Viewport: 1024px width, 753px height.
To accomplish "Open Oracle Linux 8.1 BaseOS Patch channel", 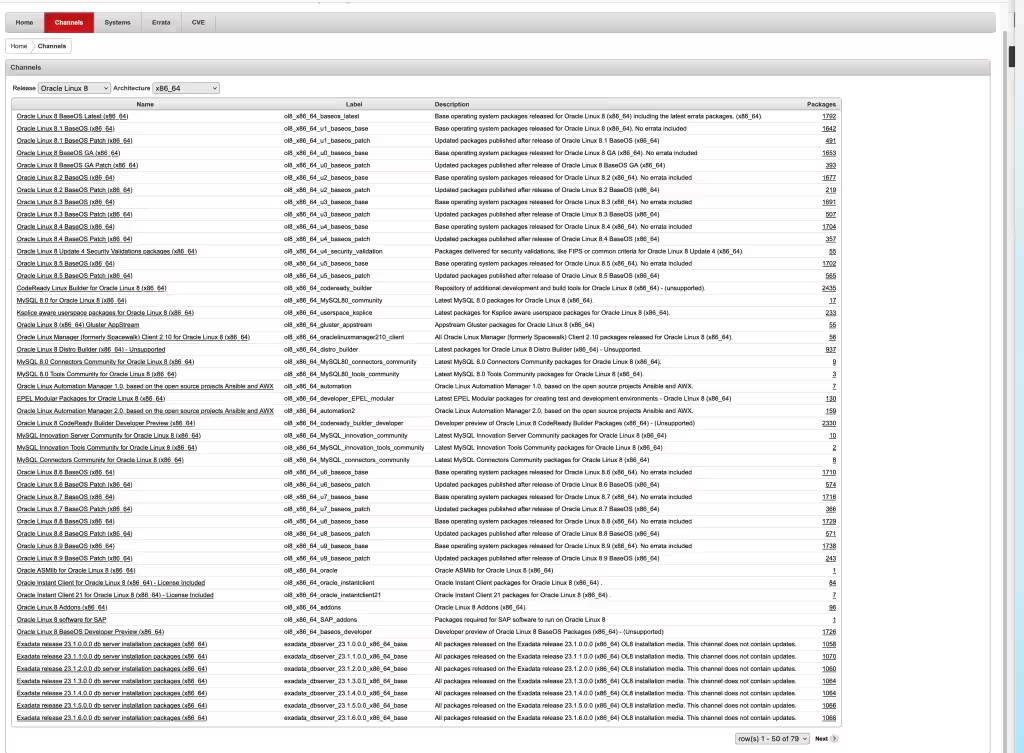I will point(74,140).
